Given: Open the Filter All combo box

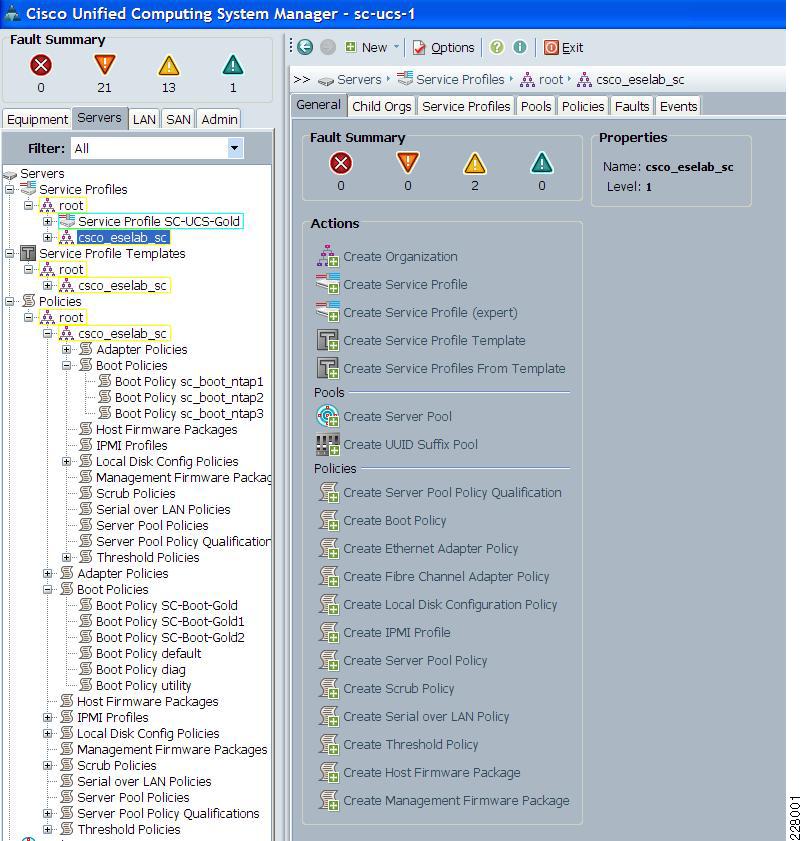Looking at the screenshot, I should click(x=157, y=148).
